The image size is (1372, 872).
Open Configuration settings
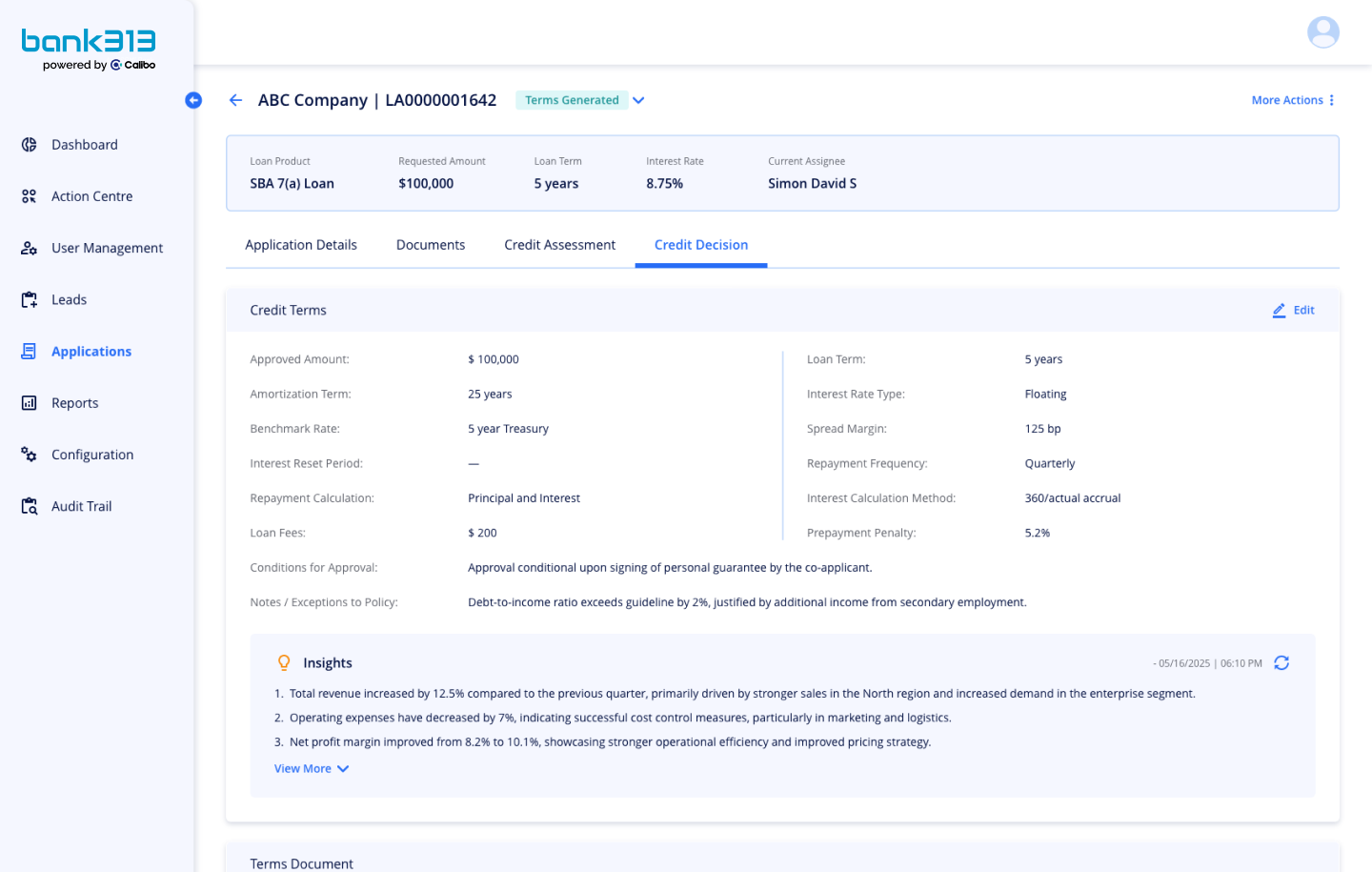coord(91,455)
